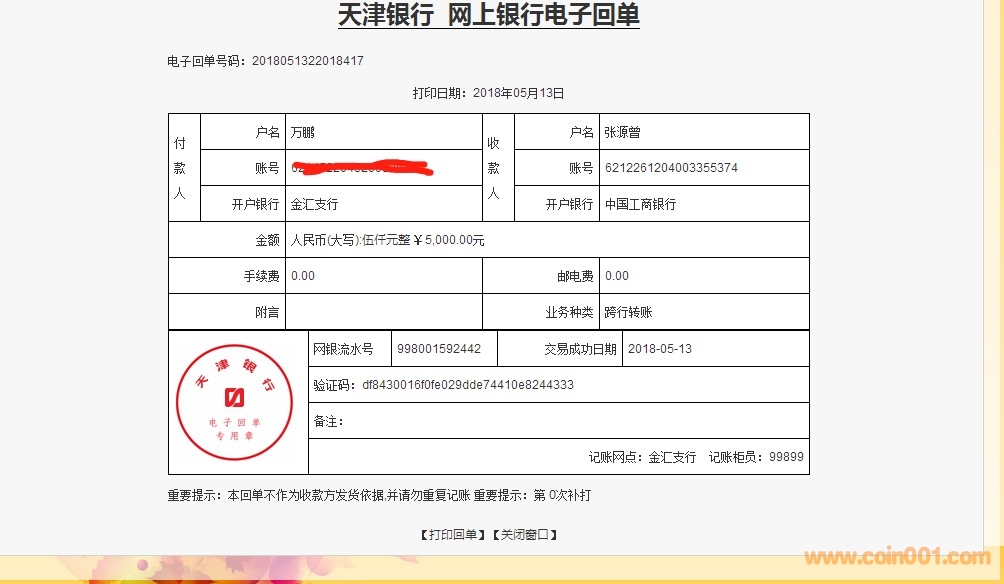
Task: Select the receipt number 2018051322018417
Action: (x=308, y=61)
